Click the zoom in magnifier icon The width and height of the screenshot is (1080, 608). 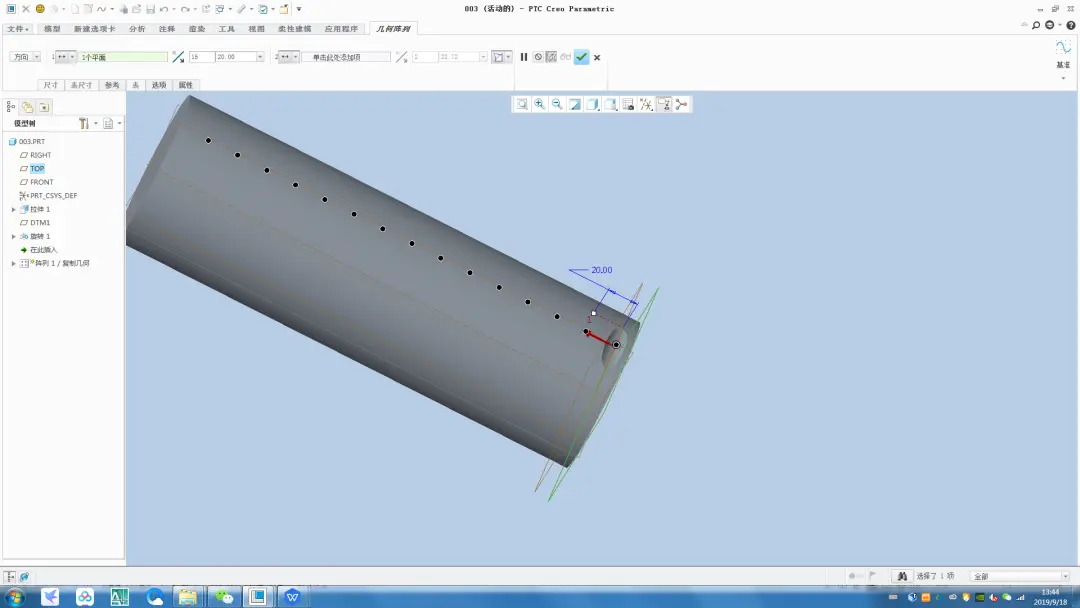coord(539,104)
